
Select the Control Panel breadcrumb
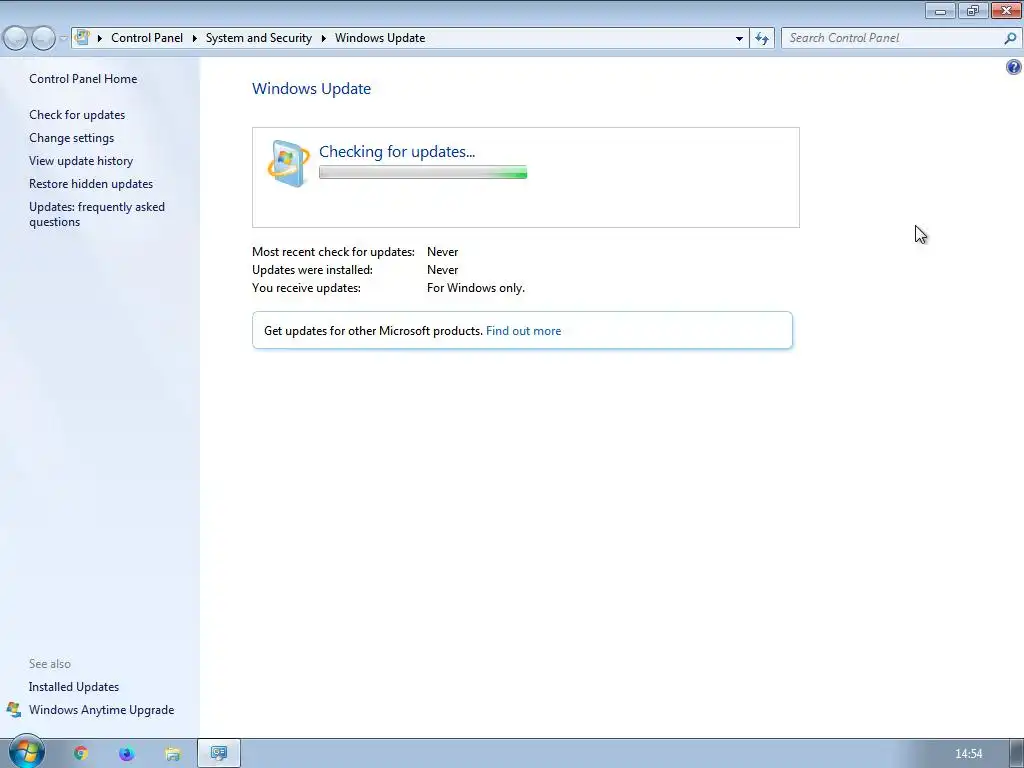pyautogui.click(x=147, y=38)
